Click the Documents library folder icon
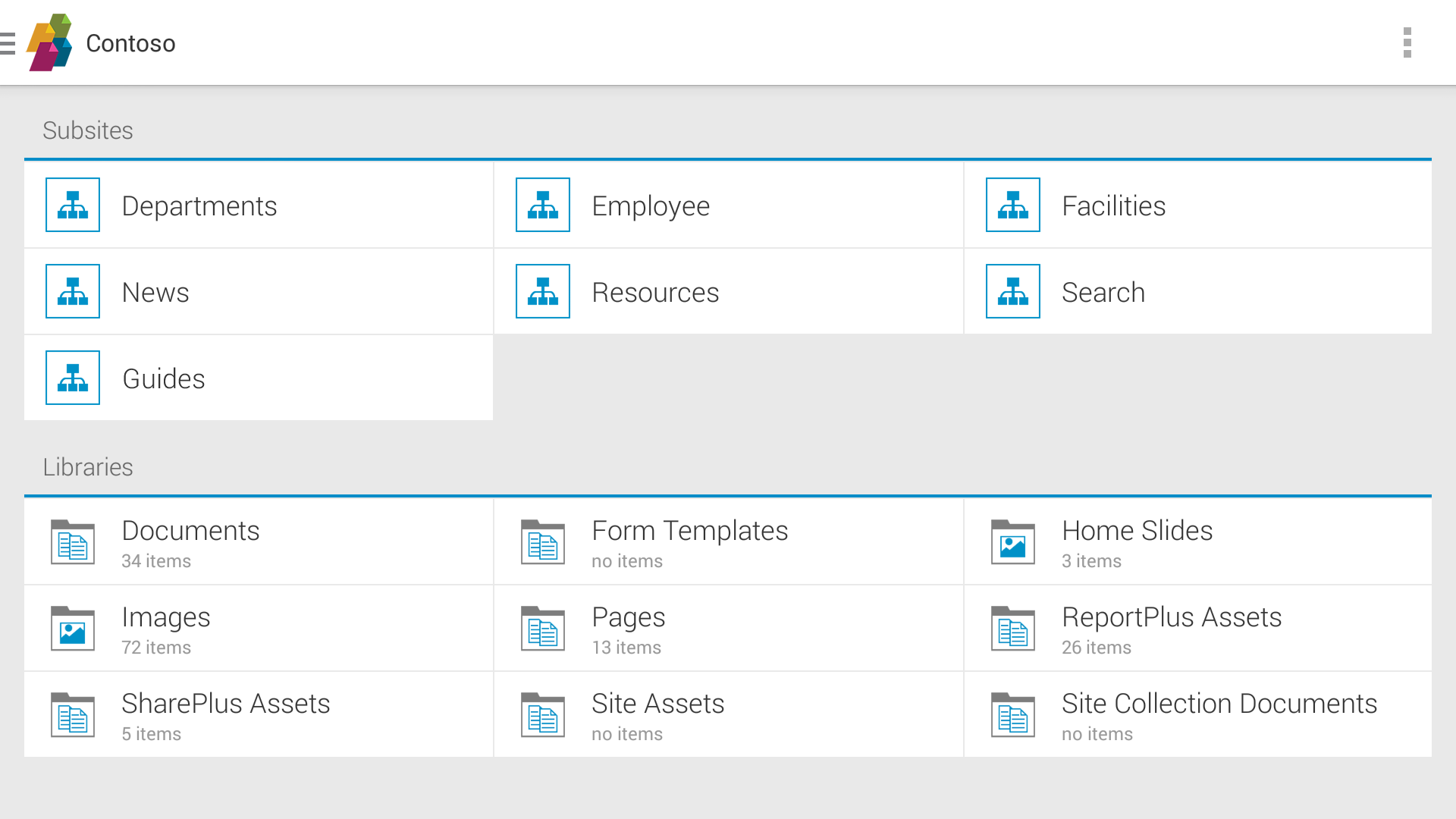The height and width of the screenshot is (819, 1456). [x=73, y=541]
